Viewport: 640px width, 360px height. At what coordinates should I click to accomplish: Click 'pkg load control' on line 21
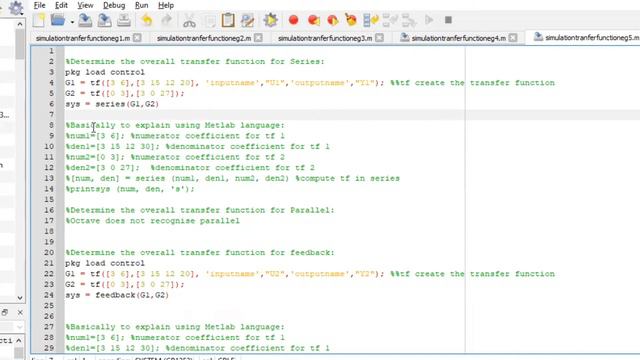pos(105,263)
